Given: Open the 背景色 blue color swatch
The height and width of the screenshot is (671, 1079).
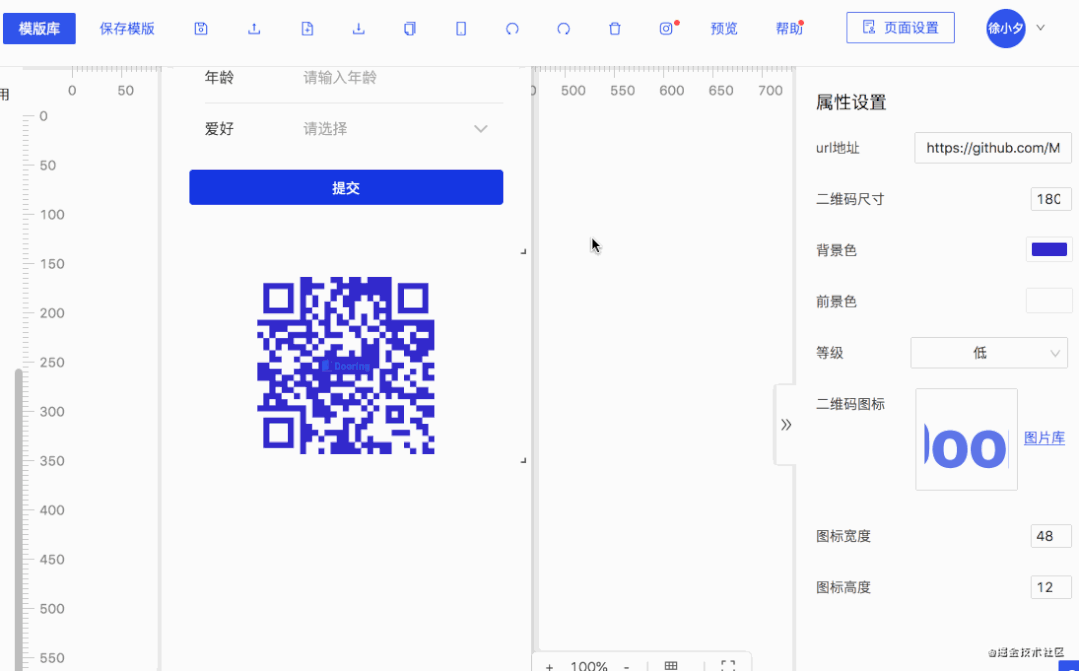Looking at the screenshot, I should pos(1049,250).
